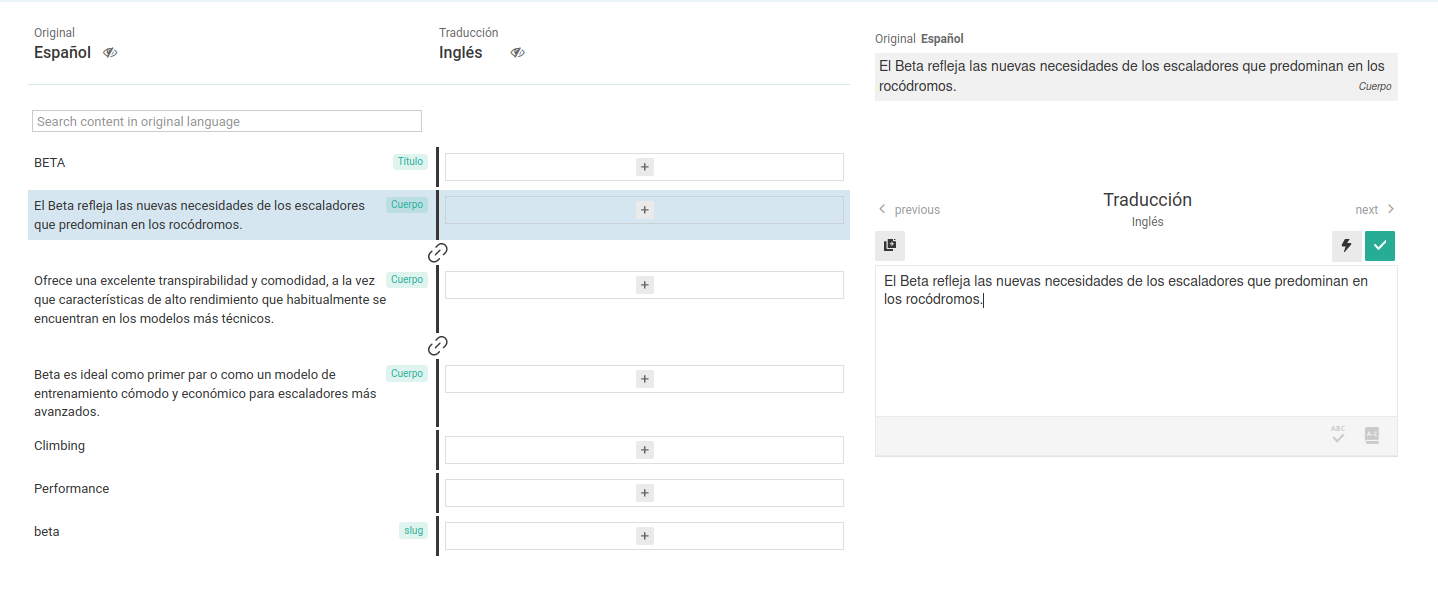The image size is (1438, 614).
Task: Click into the translation text editor area
Action: point(1135,350)
